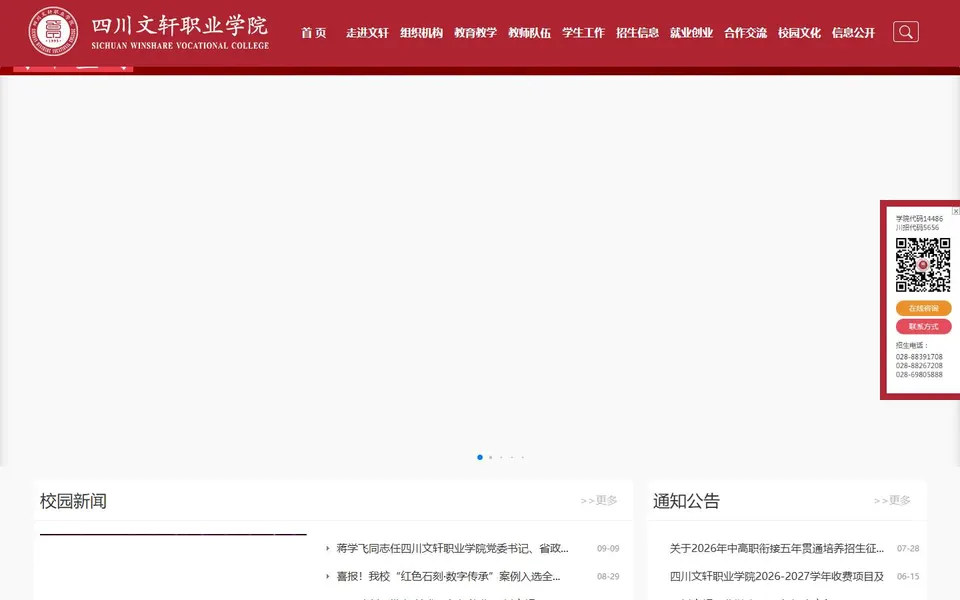Select the third carousel dot

click(501, 457)
